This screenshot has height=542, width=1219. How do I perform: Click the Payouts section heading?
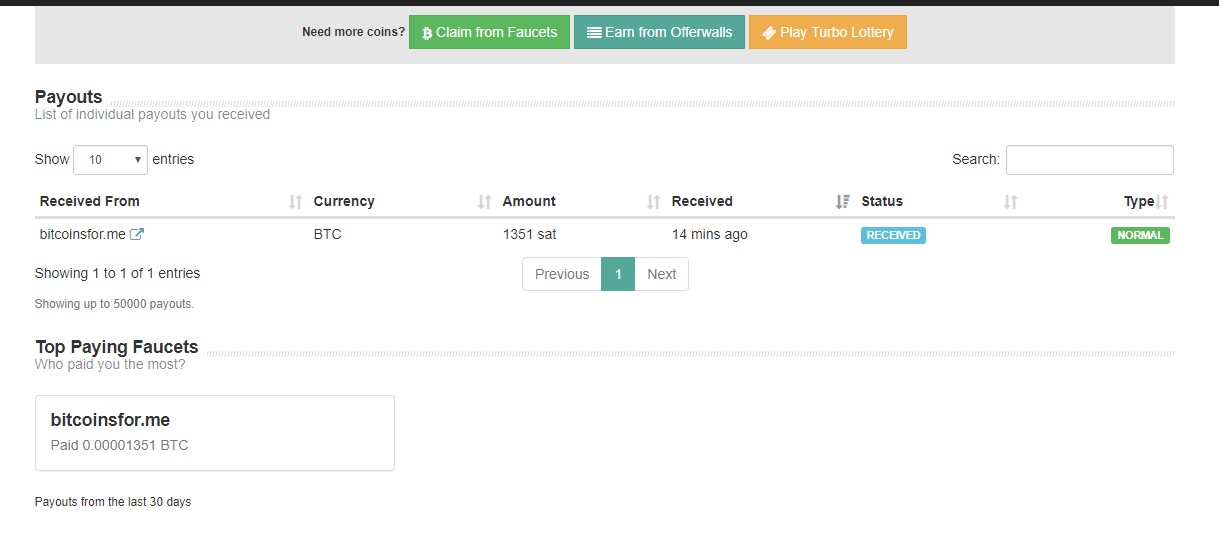68,97
